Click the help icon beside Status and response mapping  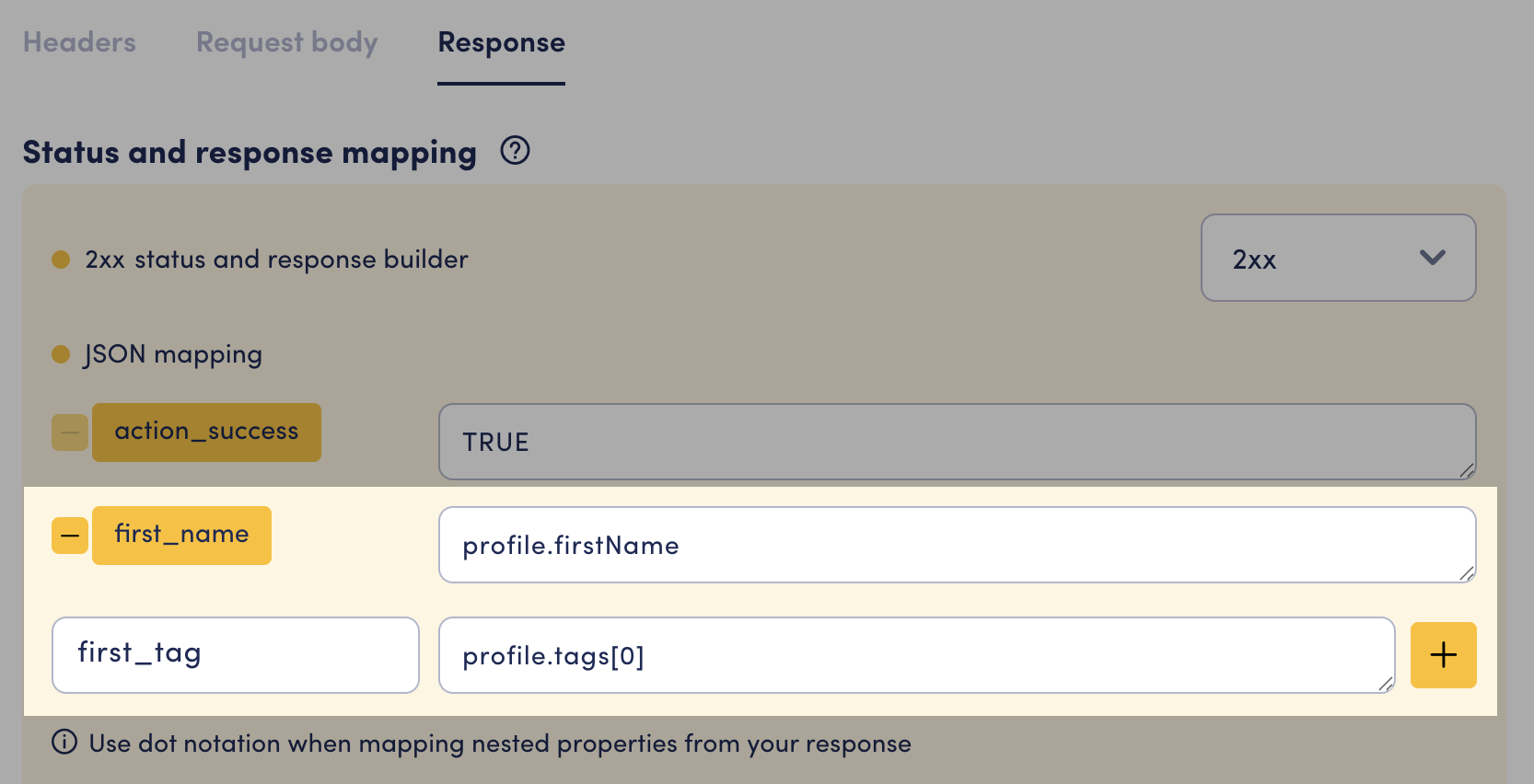[x=515, y=150]
